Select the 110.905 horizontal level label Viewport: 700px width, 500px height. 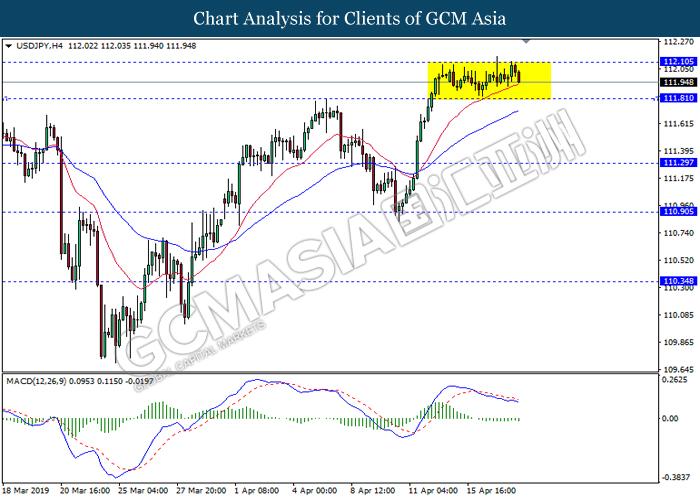click(678, 212)
